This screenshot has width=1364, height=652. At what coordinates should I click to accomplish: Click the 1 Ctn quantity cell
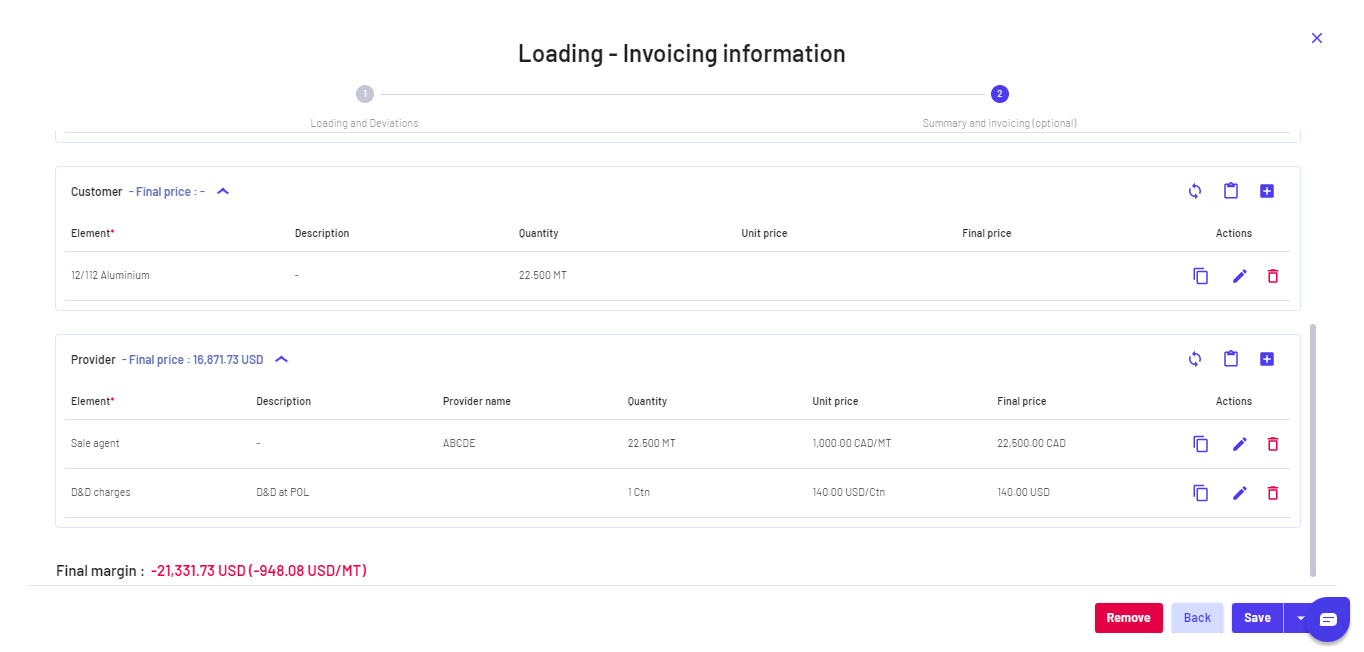click(639, 492)
